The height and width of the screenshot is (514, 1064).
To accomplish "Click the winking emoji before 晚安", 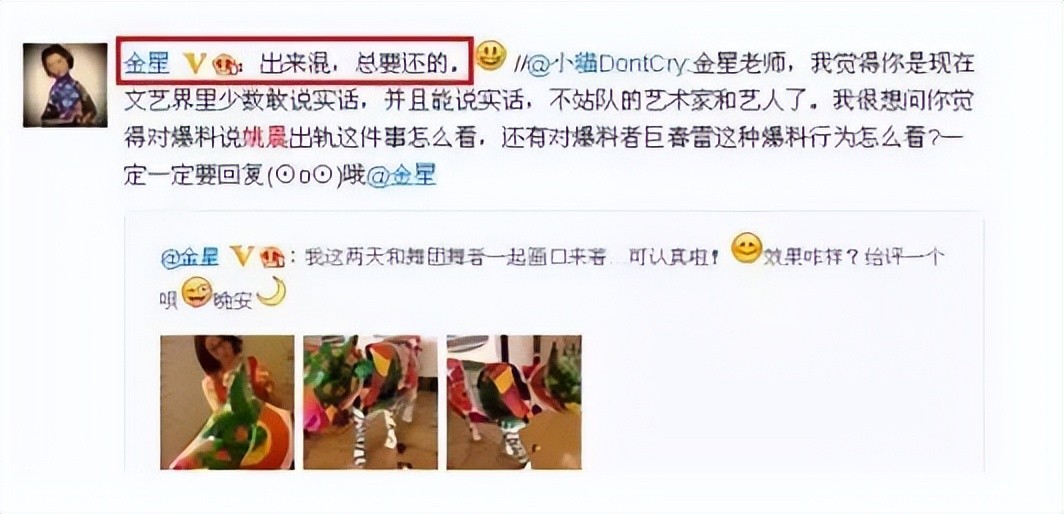I will (197, 292).
